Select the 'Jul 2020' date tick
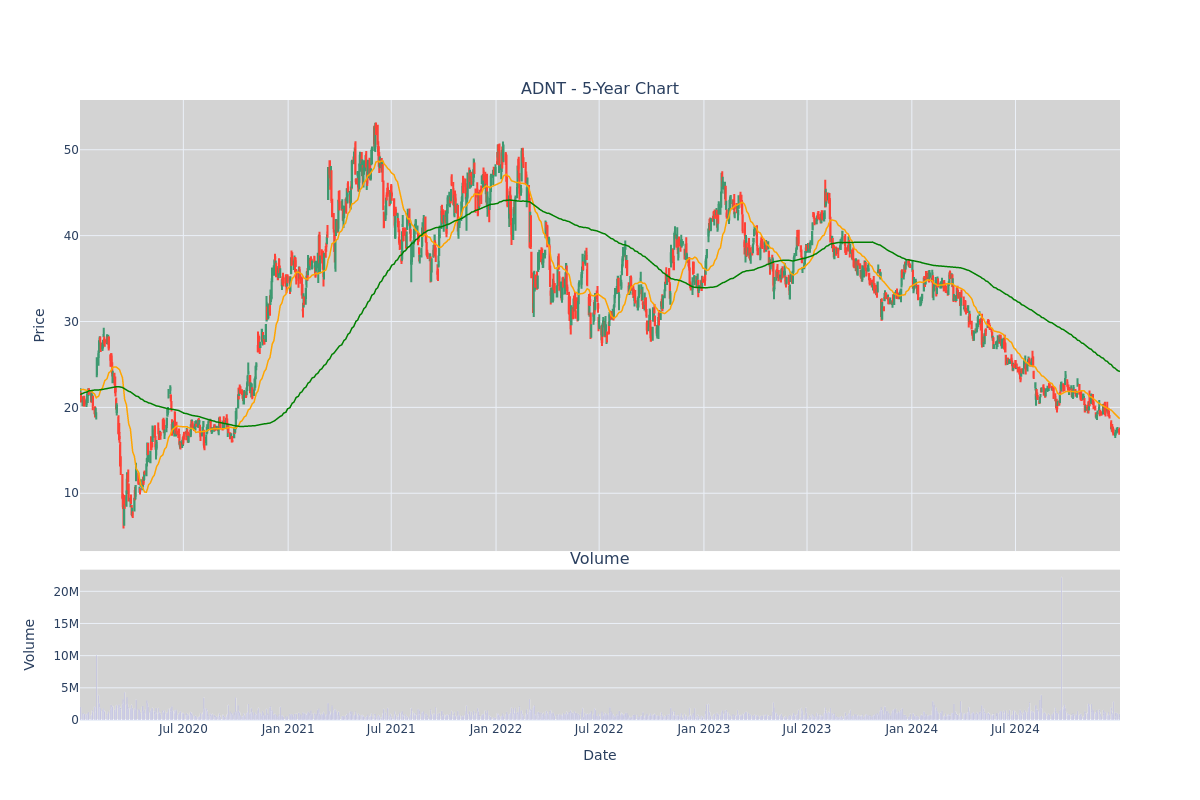 pos(183,729)
